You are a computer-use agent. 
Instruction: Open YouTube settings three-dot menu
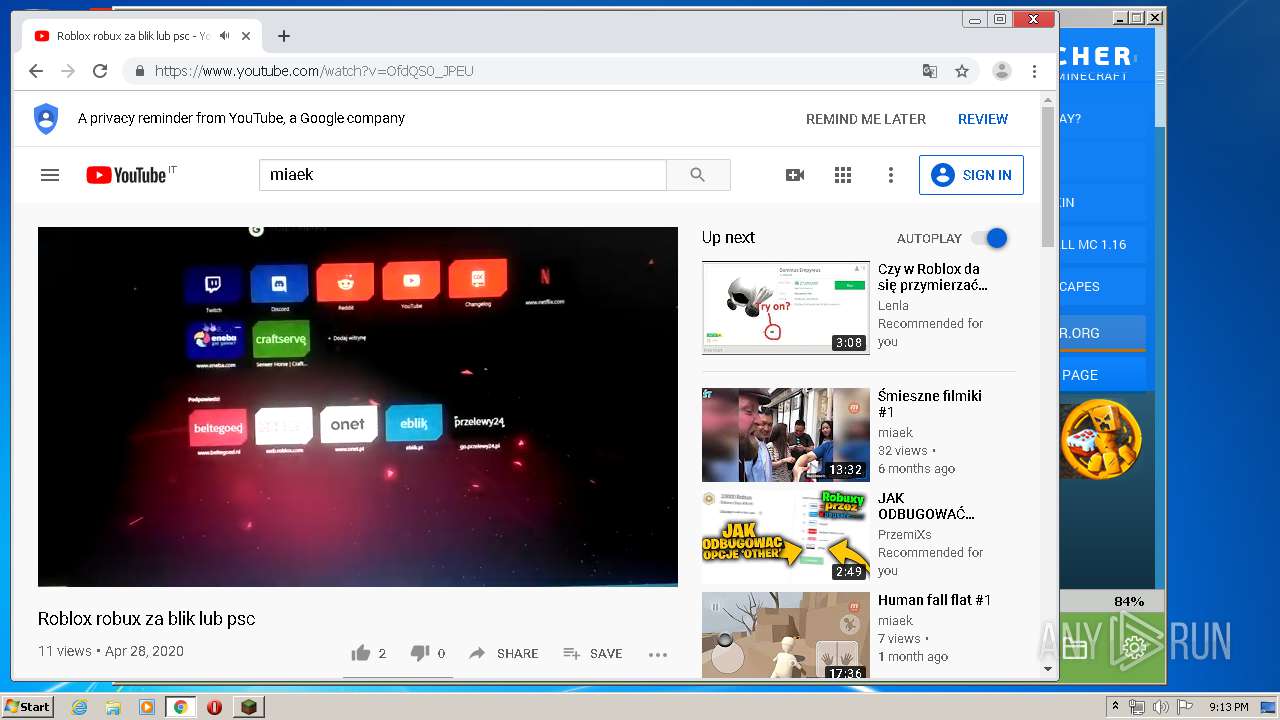891,175
